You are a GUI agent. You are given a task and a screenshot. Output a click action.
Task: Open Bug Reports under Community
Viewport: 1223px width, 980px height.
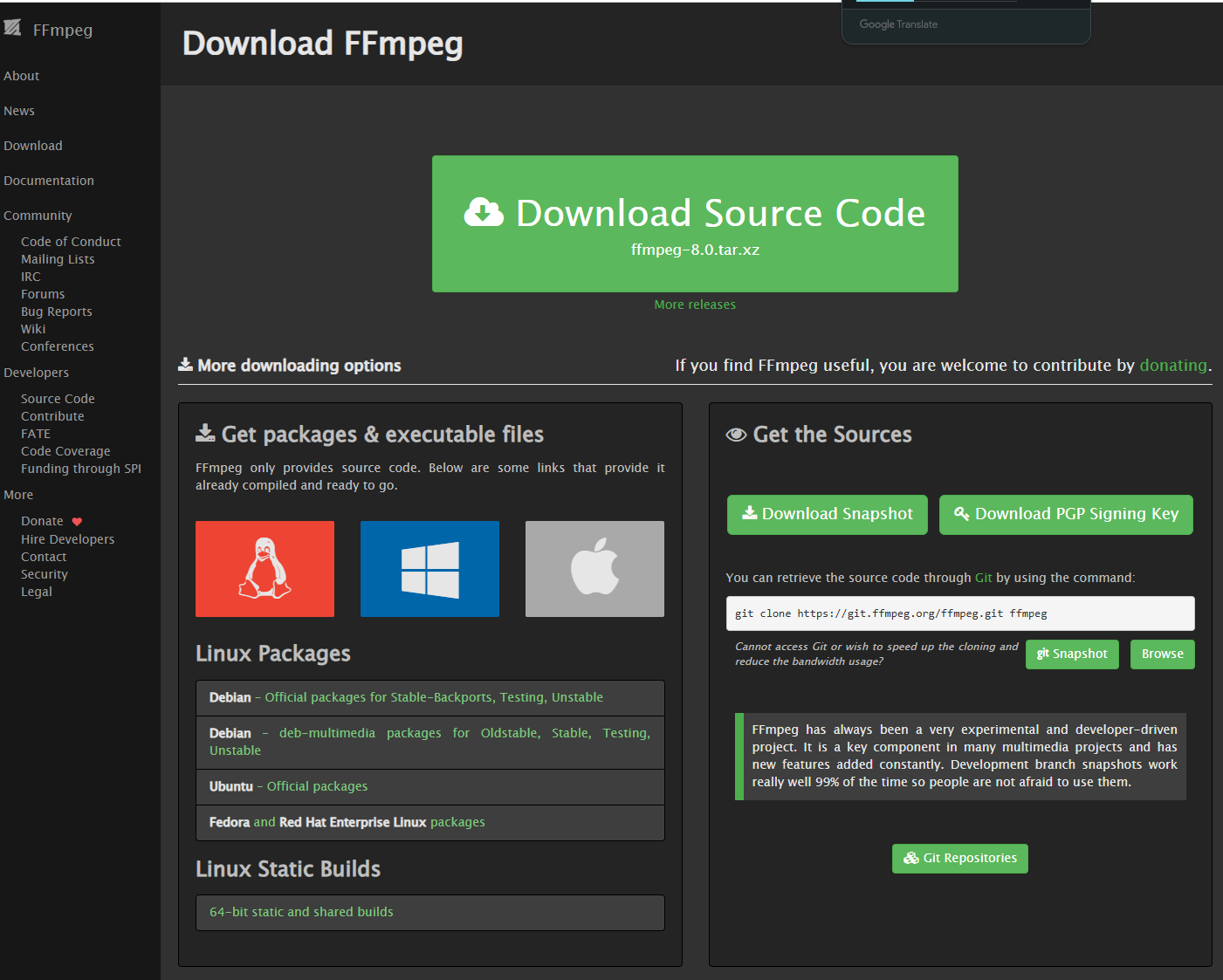pos(57,312)
